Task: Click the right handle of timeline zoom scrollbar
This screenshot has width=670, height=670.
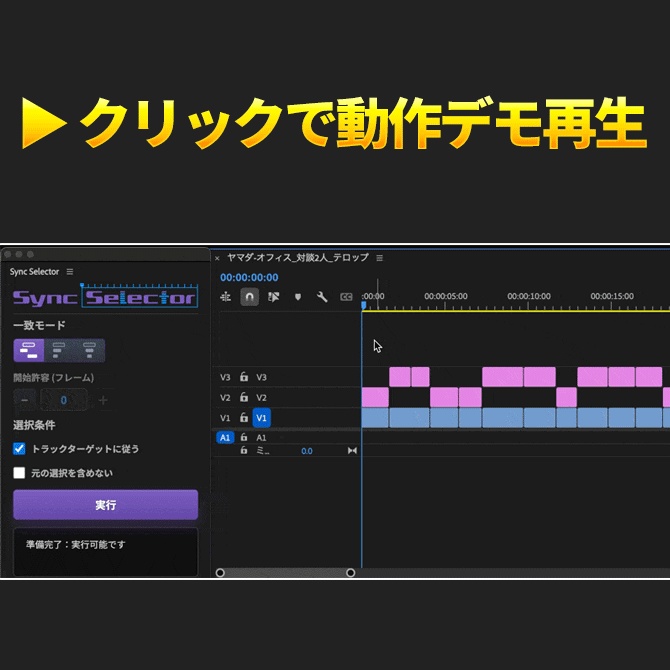Action: (350, 573)
